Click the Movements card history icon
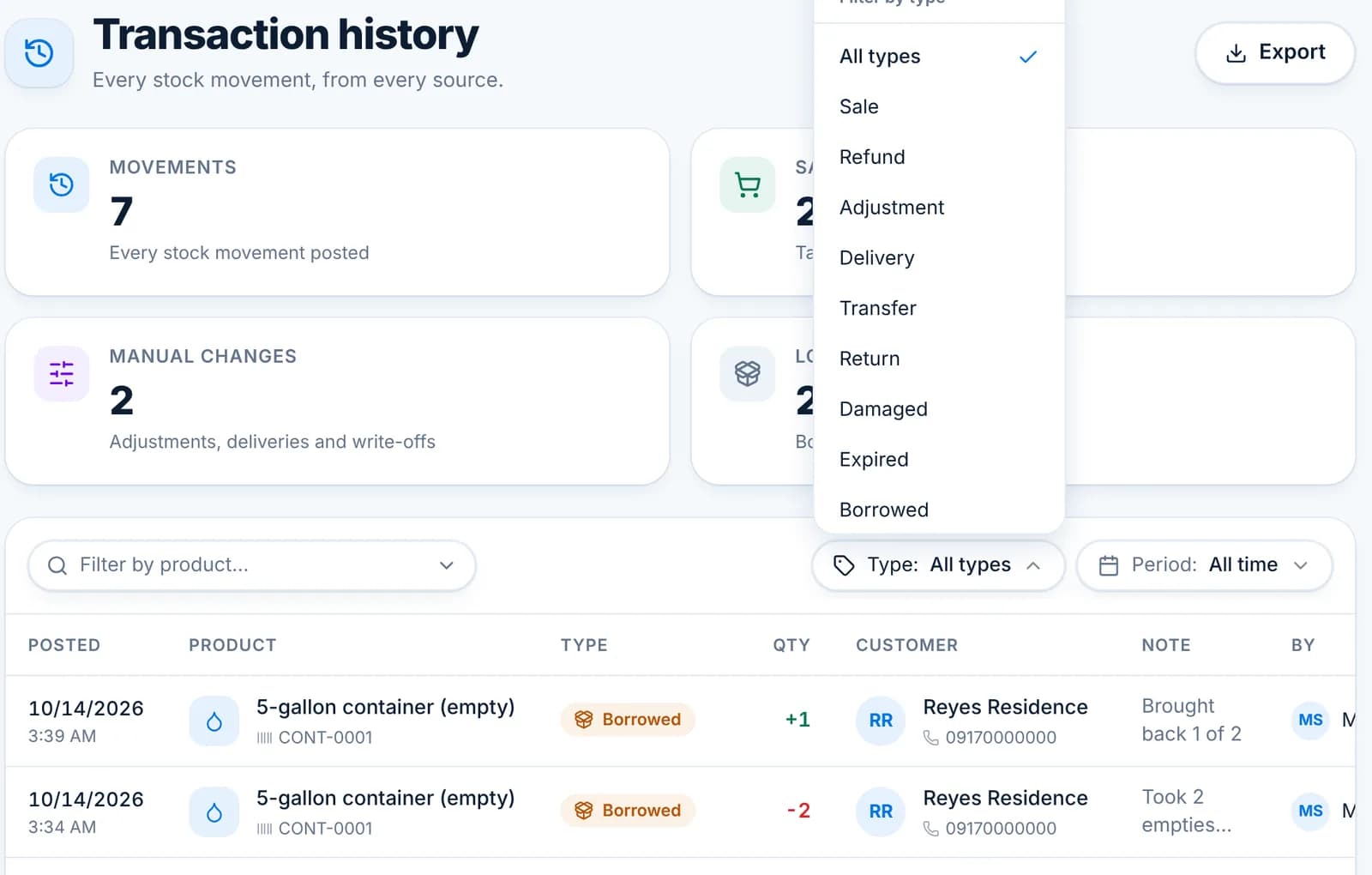 pos(62,184)
